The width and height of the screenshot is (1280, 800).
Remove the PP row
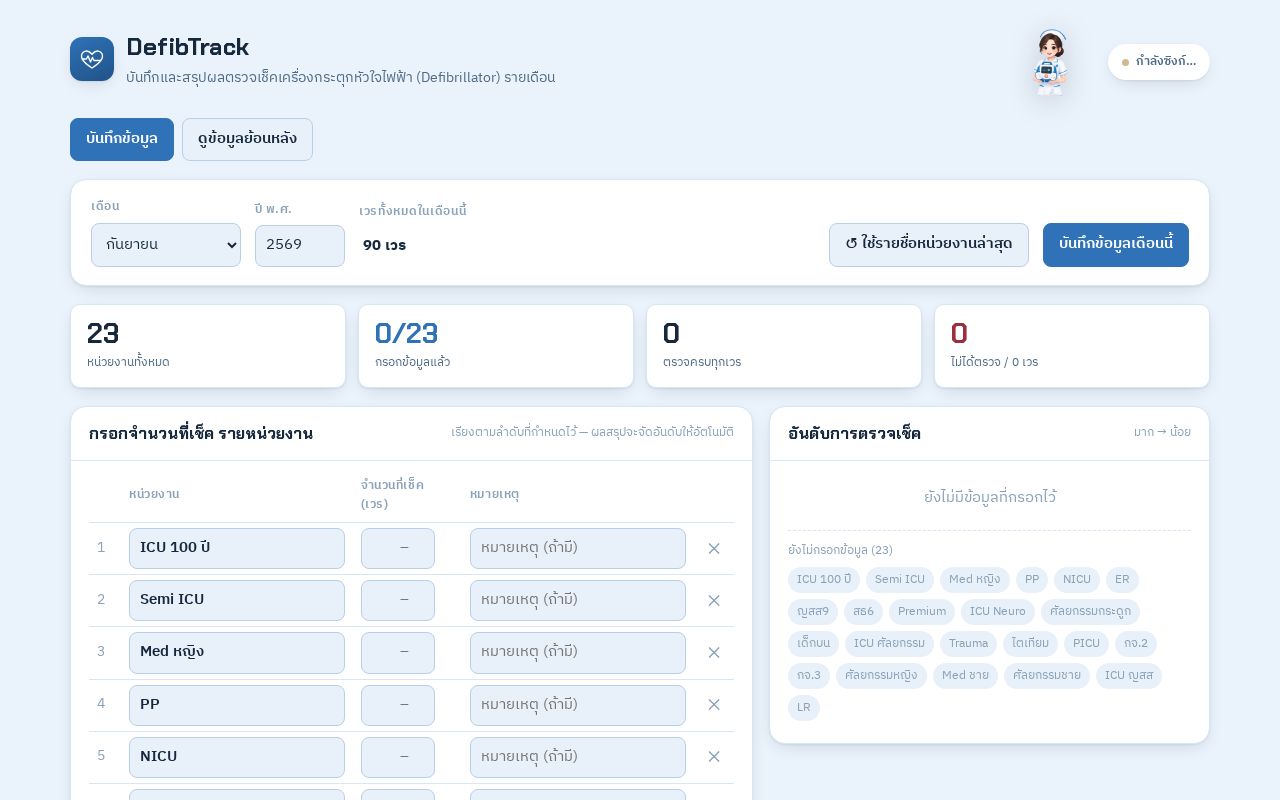[x=714, y=704]
